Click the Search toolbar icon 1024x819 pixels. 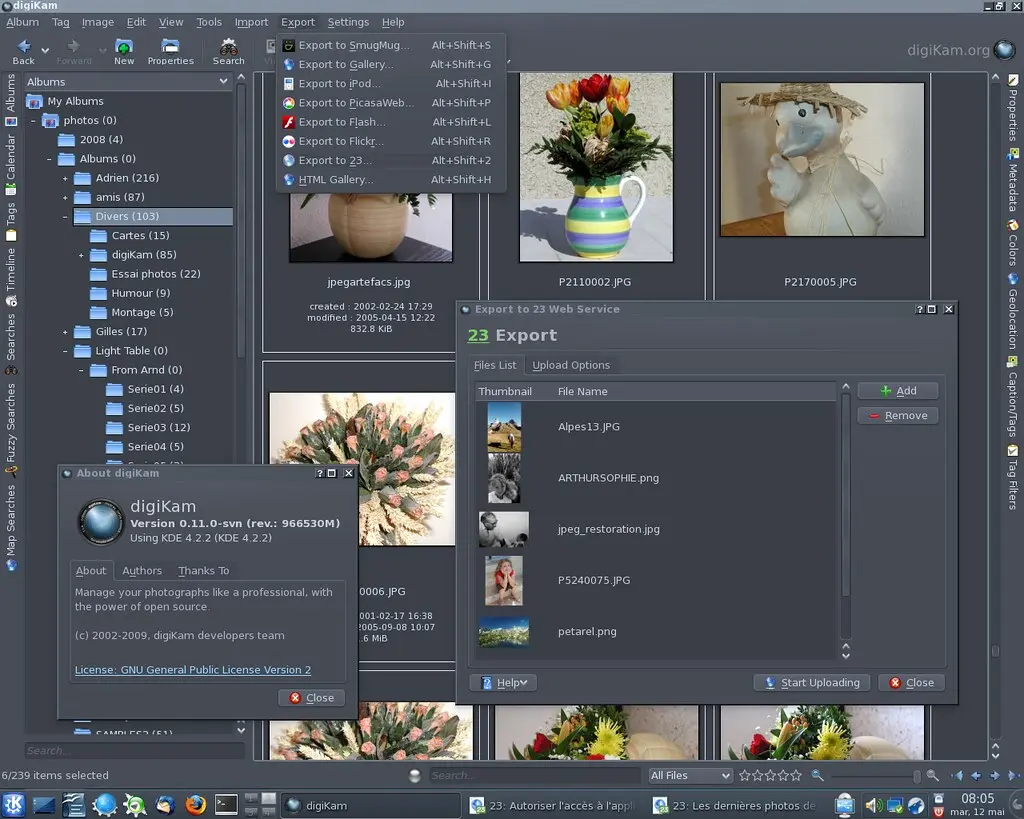click(228, 47)
